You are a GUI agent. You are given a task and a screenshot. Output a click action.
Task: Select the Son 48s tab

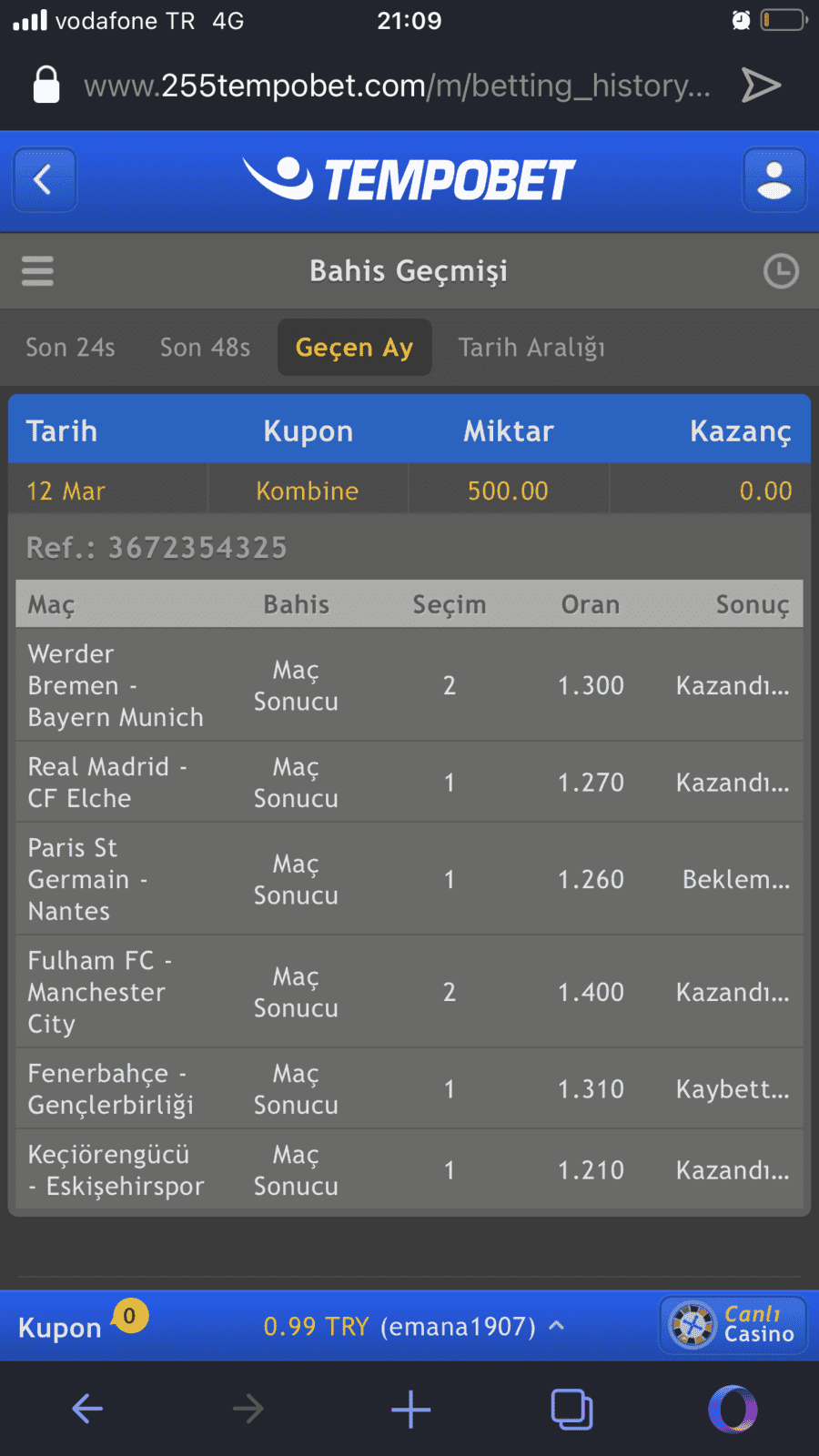(205, 348)
